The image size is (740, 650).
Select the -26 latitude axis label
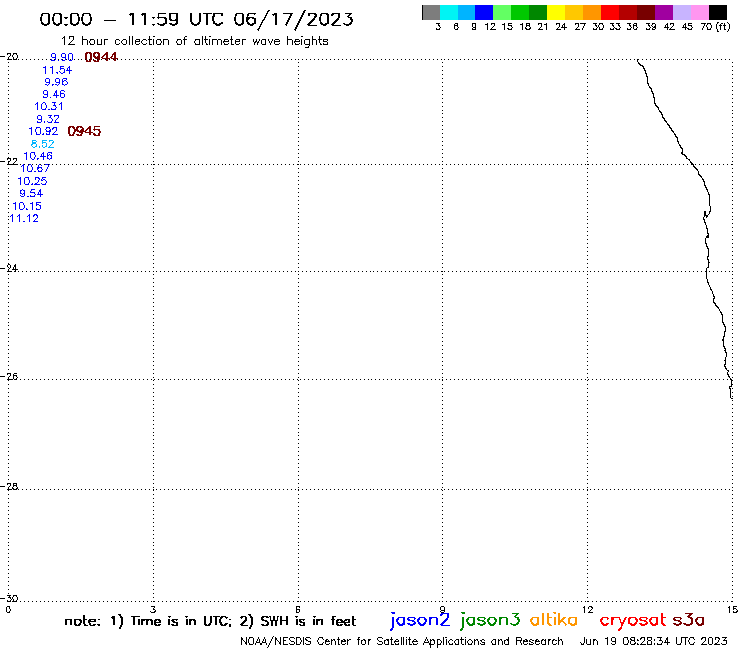point(9,376)
